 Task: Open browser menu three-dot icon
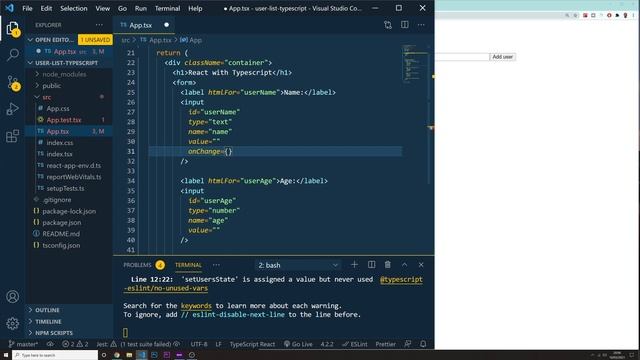tap(634, 16)
